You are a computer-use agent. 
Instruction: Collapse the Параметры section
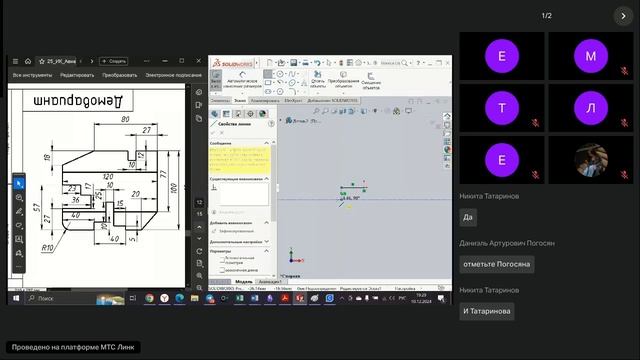(267, 251)
